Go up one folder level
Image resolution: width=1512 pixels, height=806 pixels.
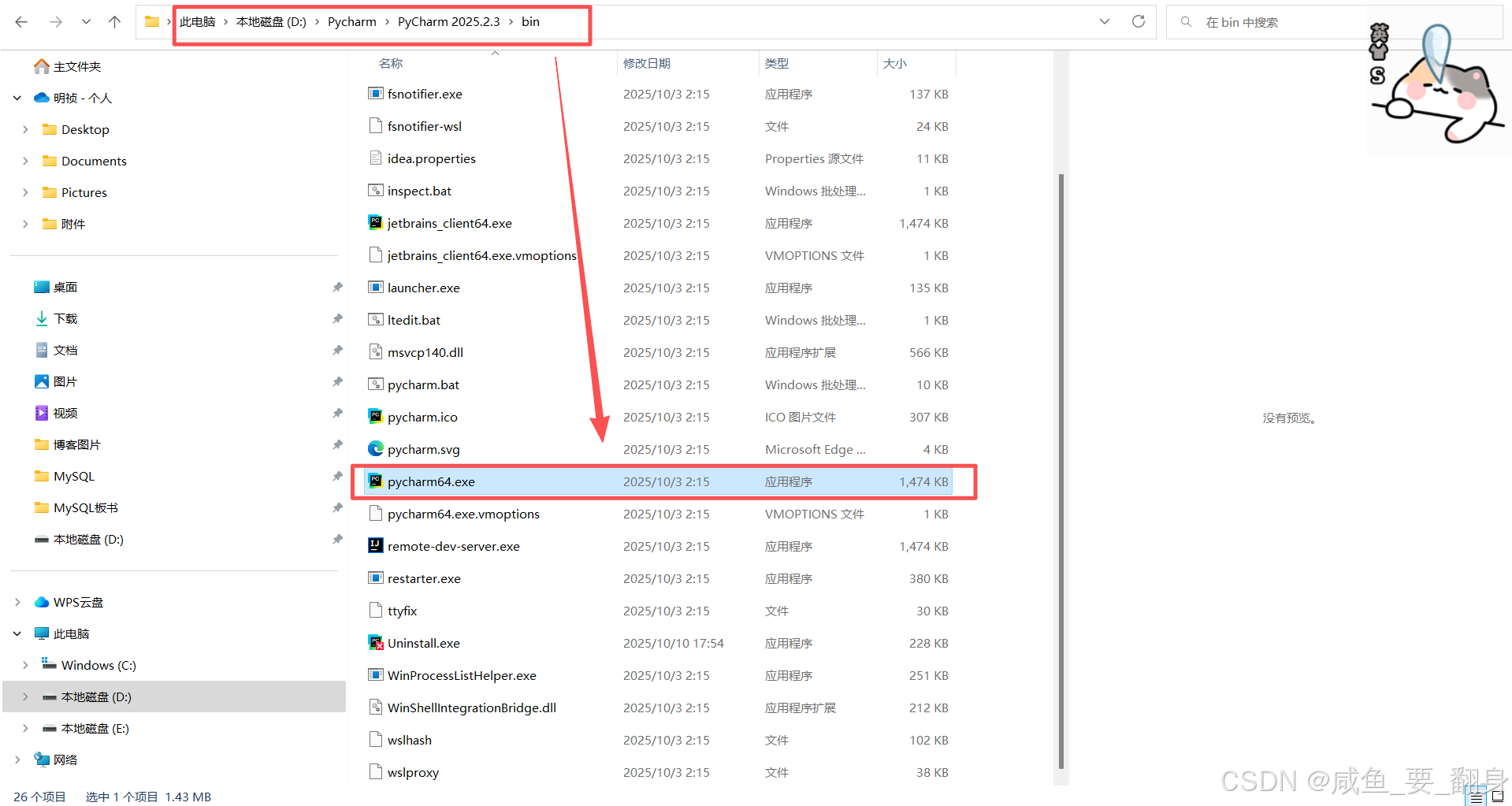click(x=115, y=22)
